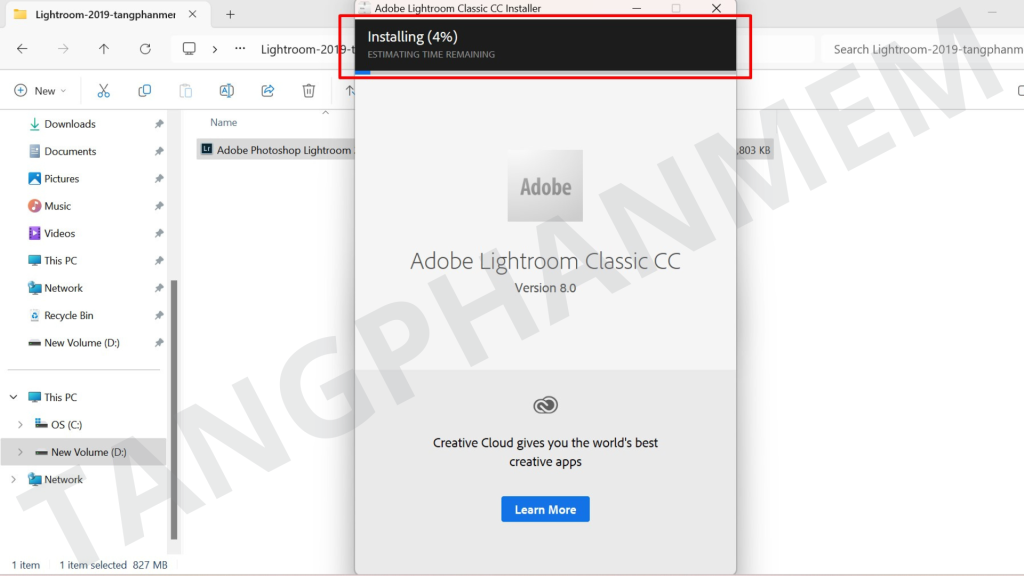Click the installer progress bar
Image resolution: width=1024 pixels, height=576 pixels.
point(545,72)
